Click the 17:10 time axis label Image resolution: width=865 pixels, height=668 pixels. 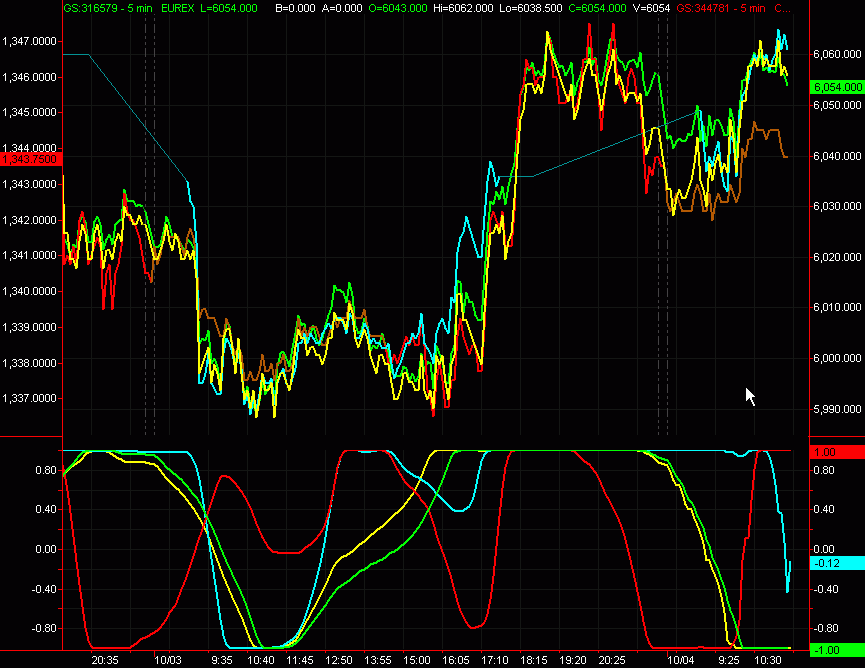[x=495, y=660]
